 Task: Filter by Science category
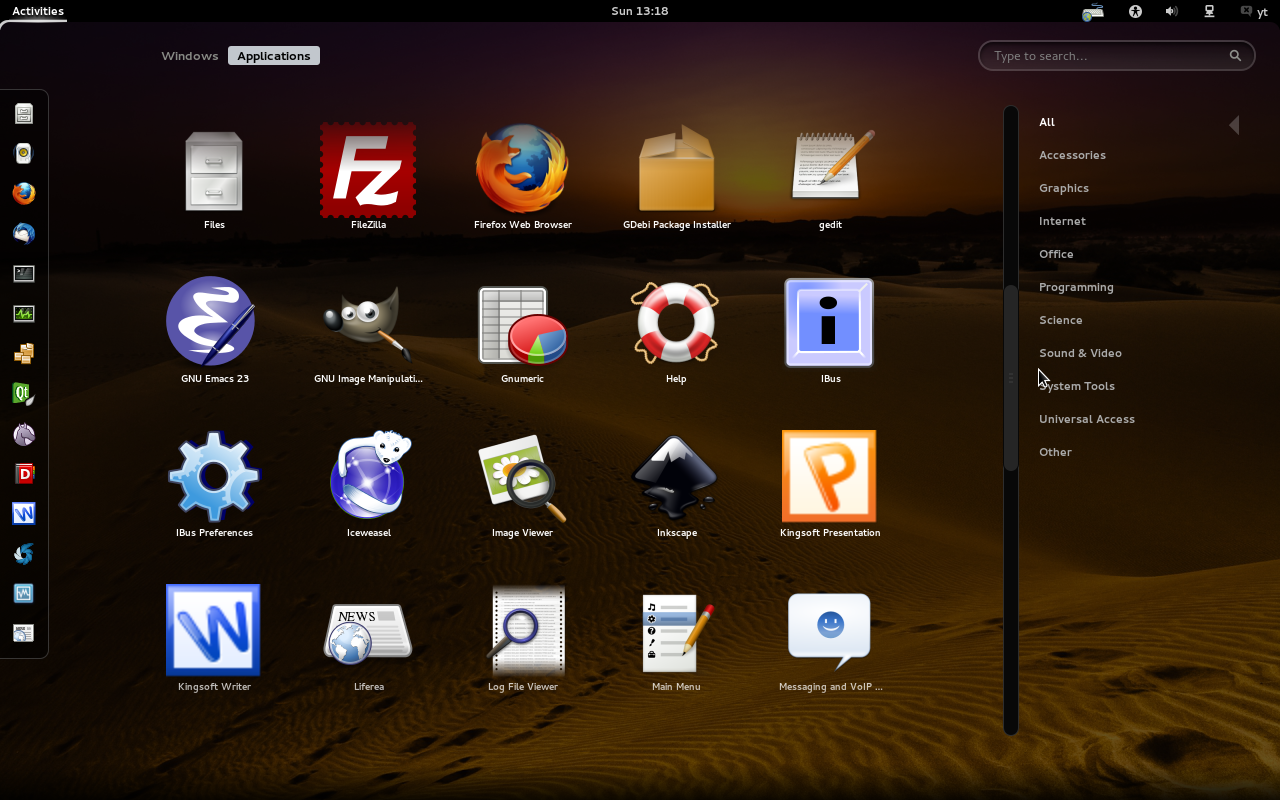click(1061, 320)
